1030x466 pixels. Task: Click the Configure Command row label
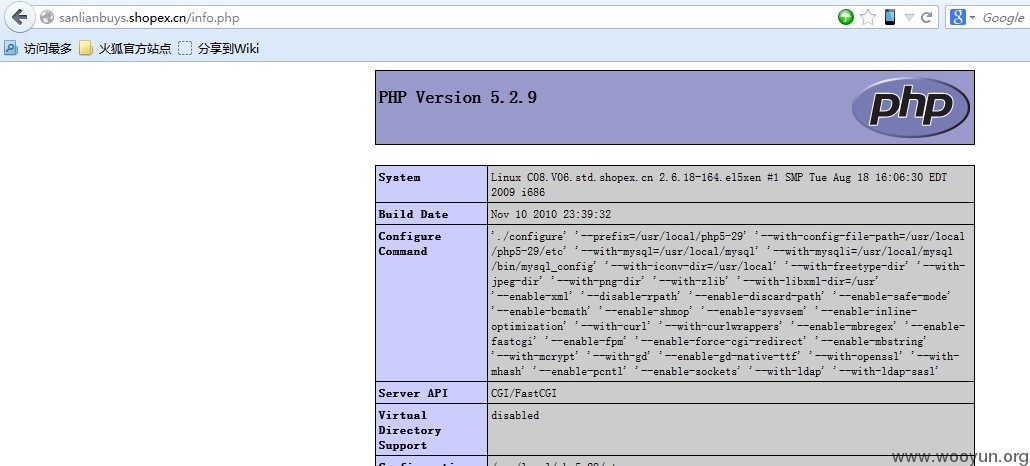coord(410,244)
